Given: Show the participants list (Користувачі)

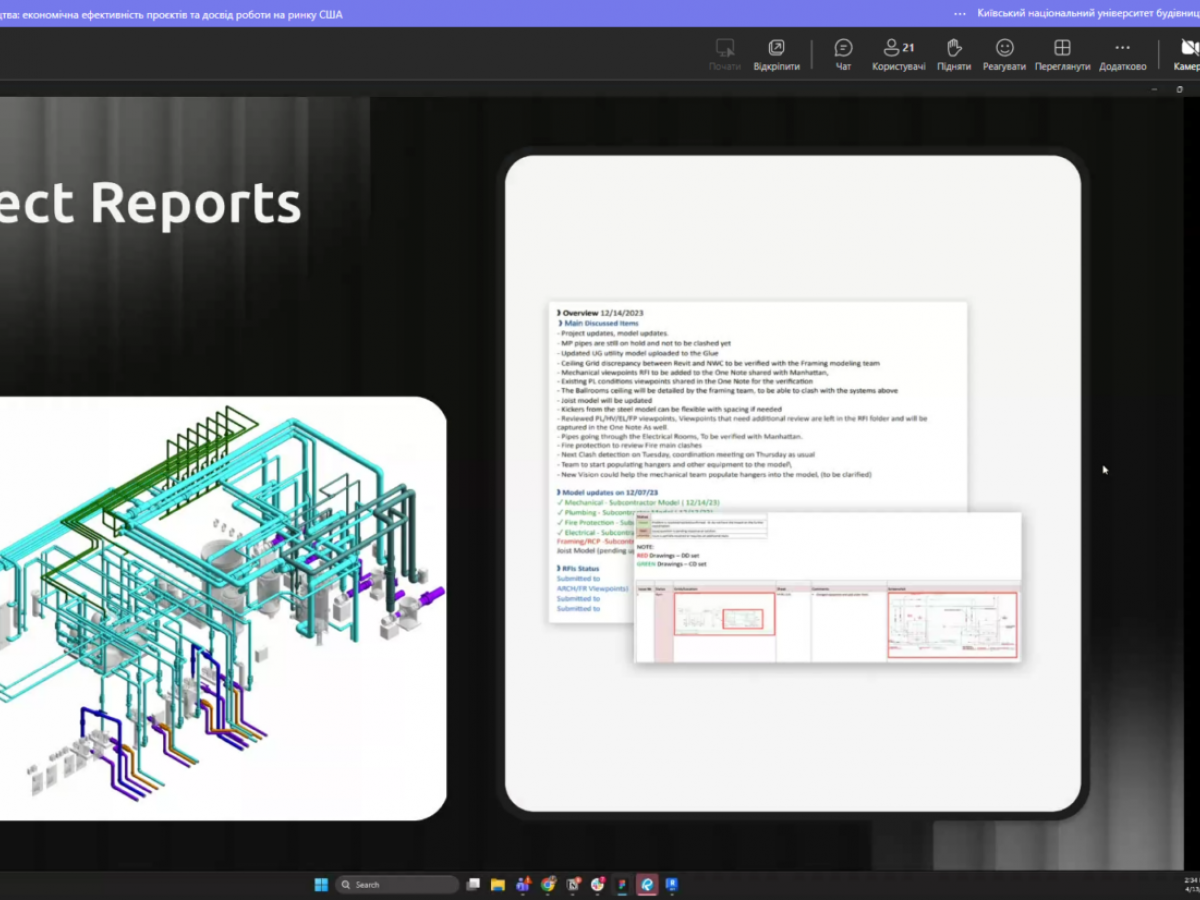Looking at the screenshot, I should [x=898, y=55].
